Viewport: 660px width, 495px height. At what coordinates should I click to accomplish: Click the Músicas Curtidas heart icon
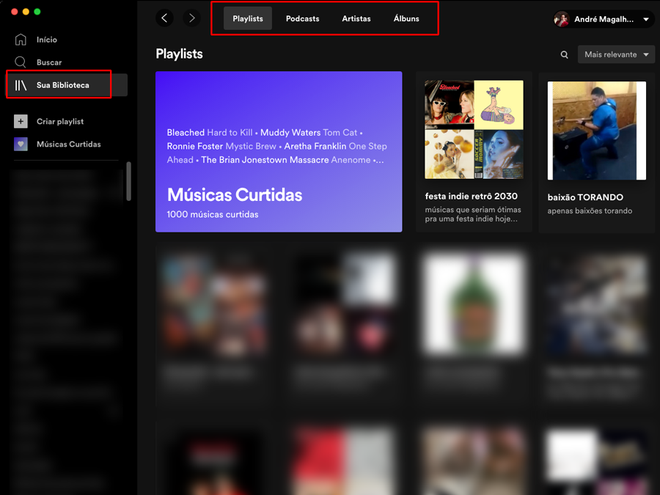click(x=21, y=144)
